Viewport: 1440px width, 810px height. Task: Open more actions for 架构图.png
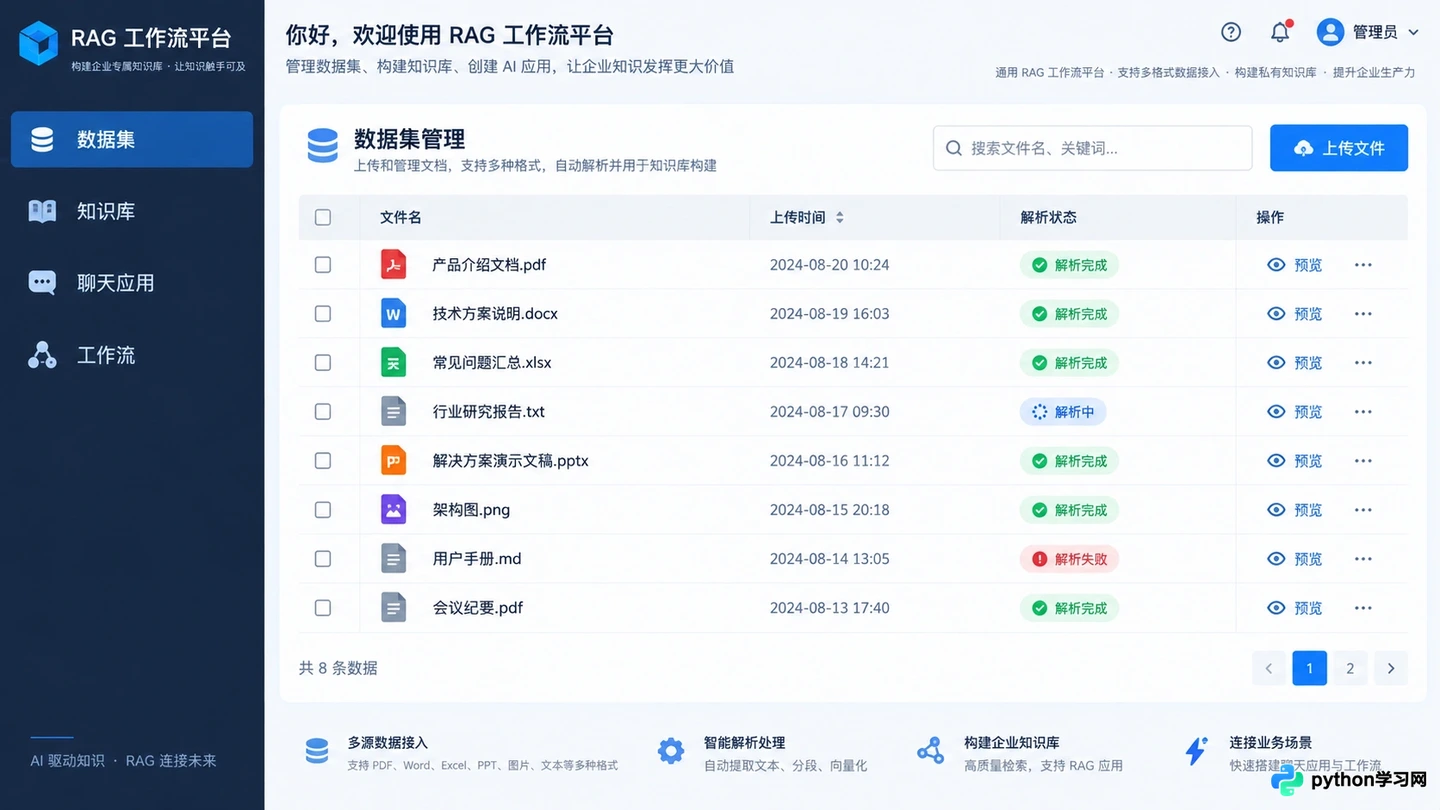[x=1363, y=510]
